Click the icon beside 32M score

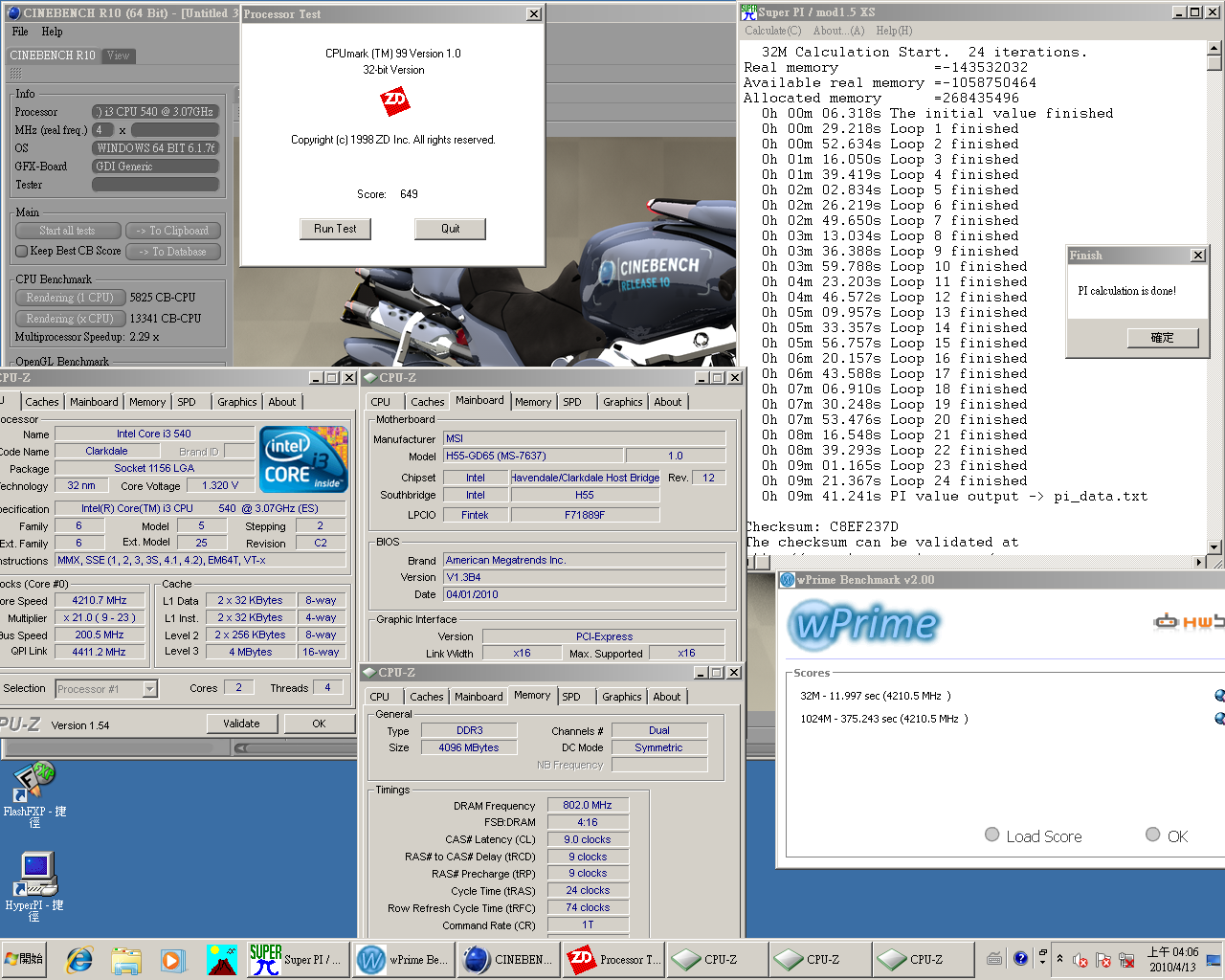1219,696
